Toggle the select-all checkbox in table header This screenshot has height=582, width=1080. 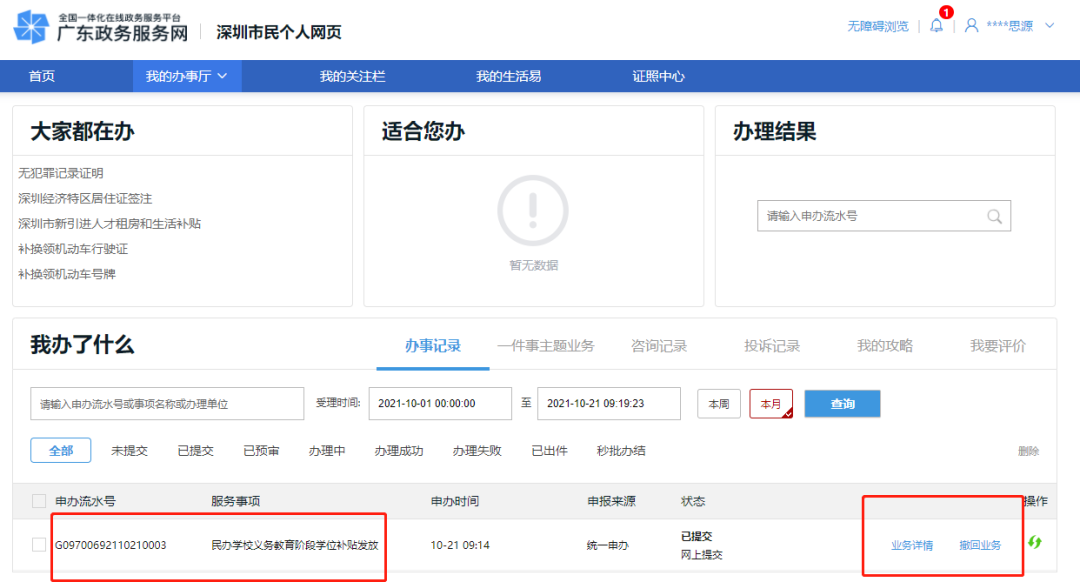(x=39, y=501)
